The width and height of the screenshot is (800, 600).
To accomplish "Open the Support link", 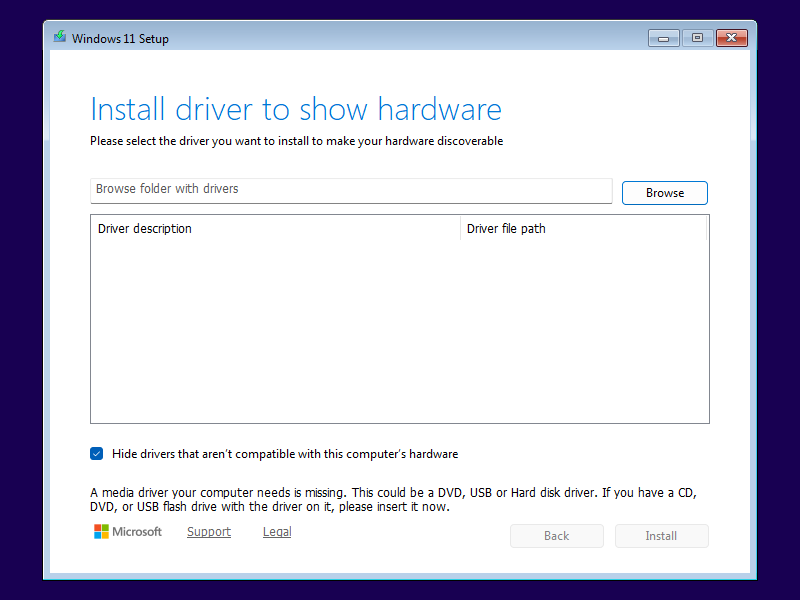I will (x=209, y=532).
